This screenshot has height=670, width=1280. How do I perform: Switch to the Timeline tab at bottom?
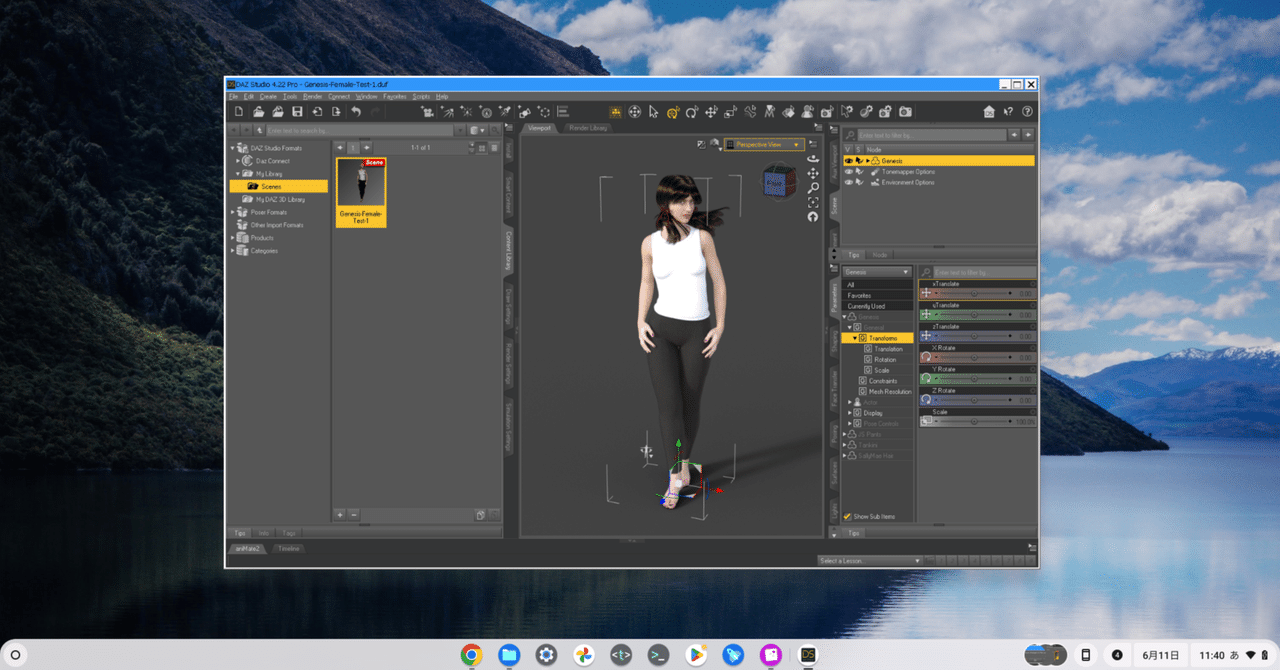pos(288,548)
